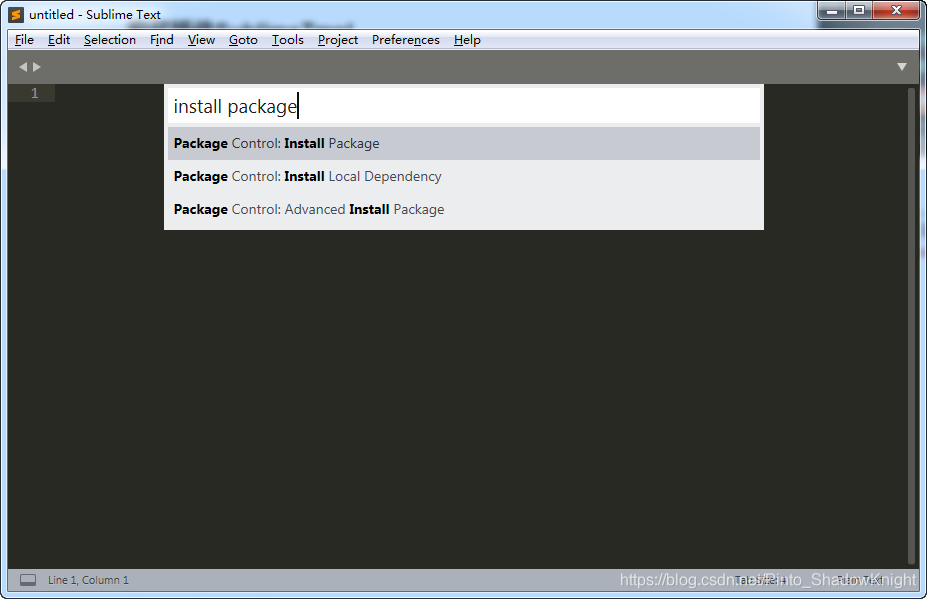Open the Preferences menu
The width and height of the screenshot is (927, 599).
406,40
